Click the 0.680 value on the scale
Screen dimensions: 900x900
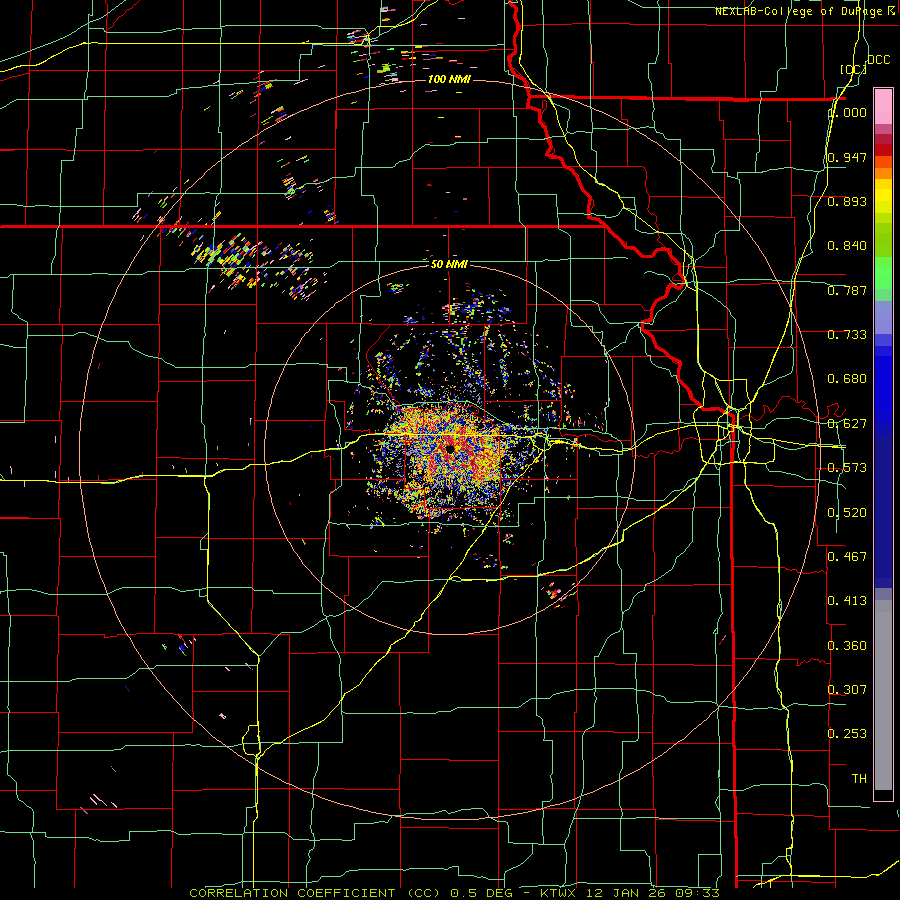(x=847, y=379)
